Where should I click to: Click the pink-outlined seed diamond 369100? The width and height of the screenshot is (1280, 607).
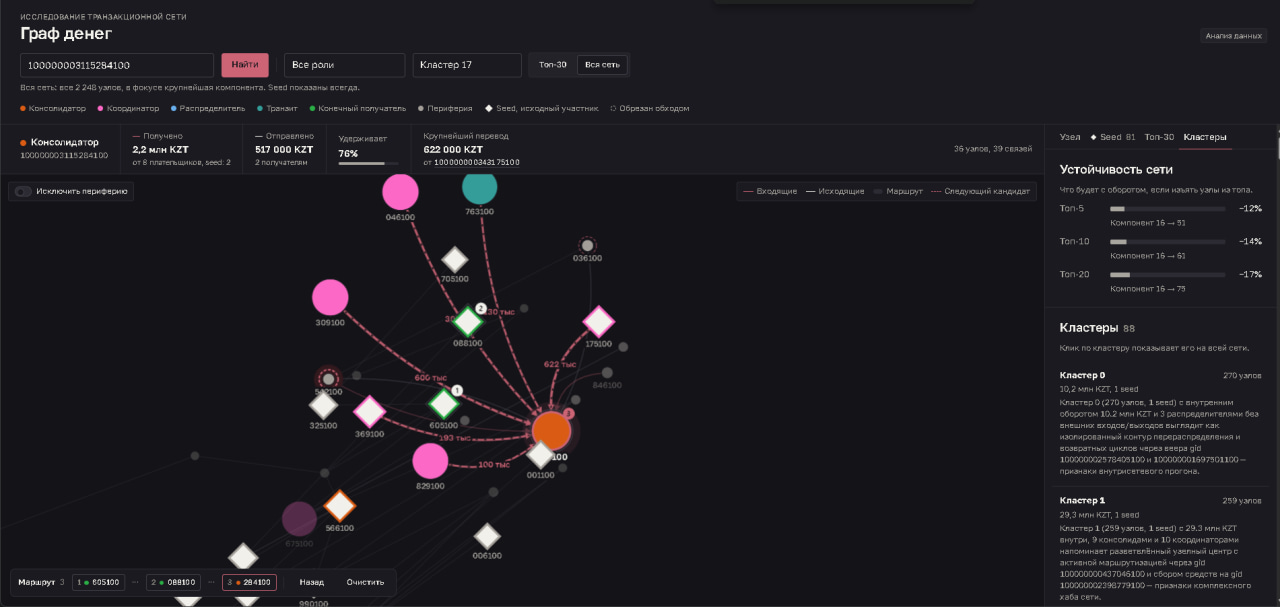point(370,412)
